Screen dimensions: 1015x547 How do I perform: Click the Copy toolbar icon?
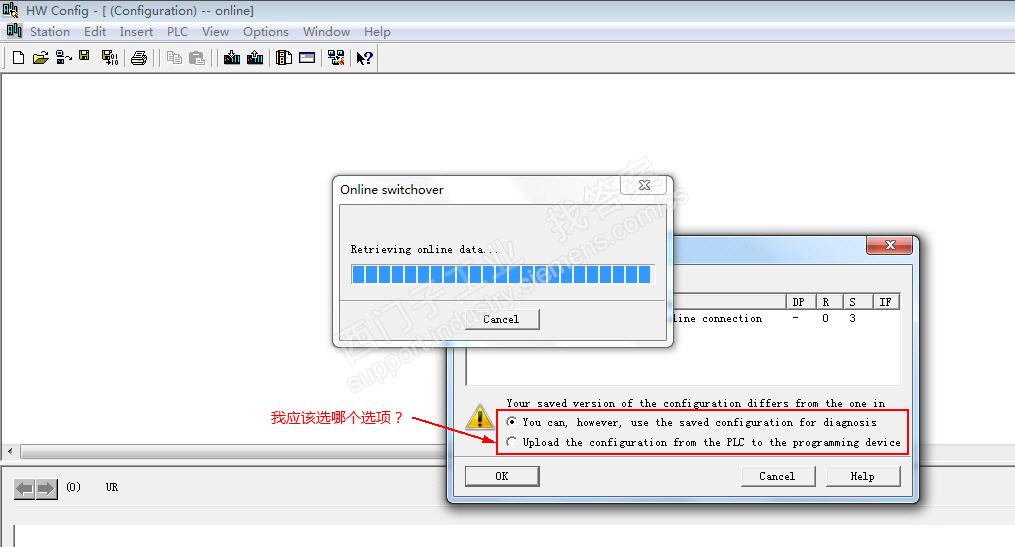173,58
